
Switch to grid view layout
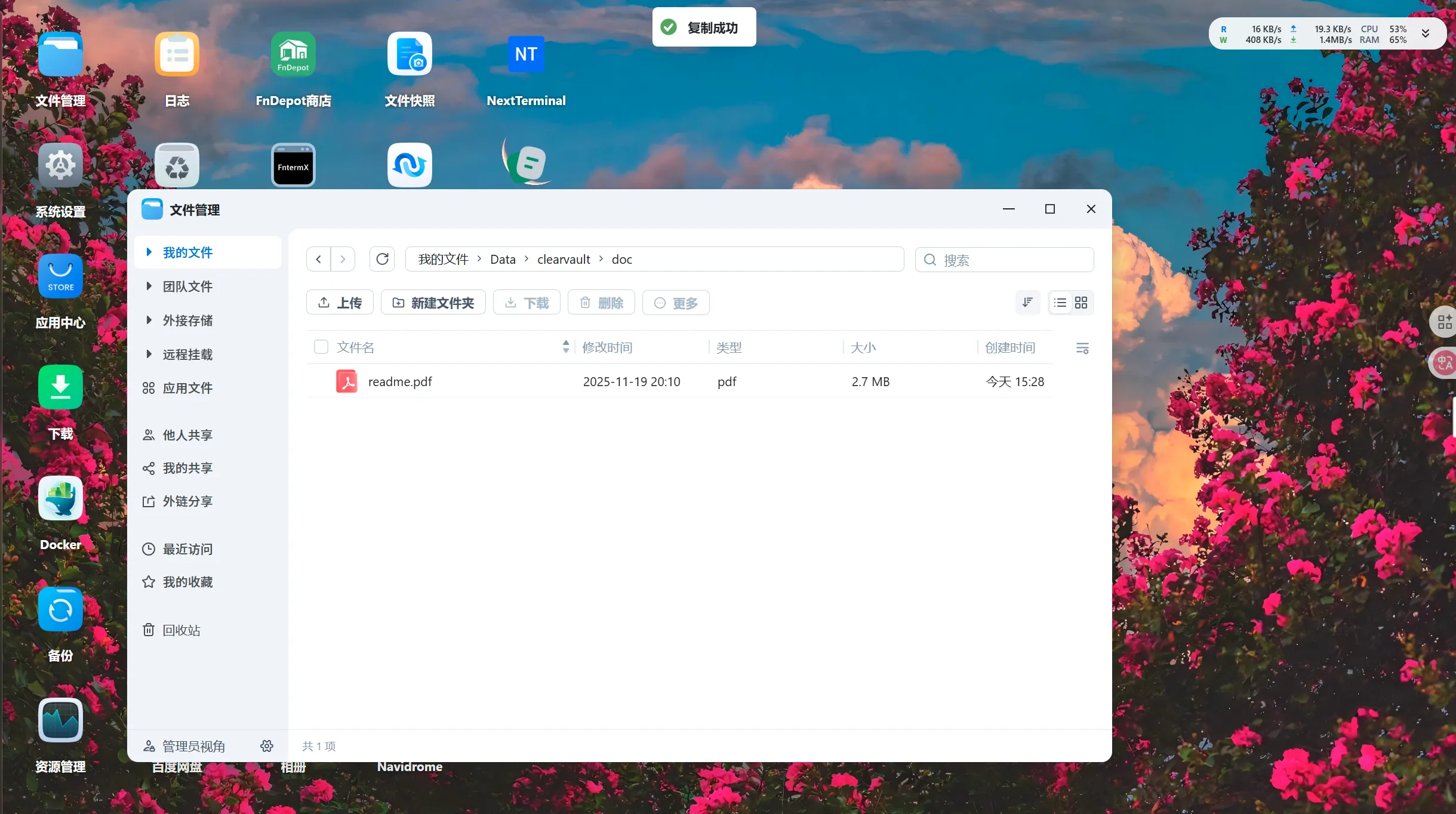tap(1081, 303)
